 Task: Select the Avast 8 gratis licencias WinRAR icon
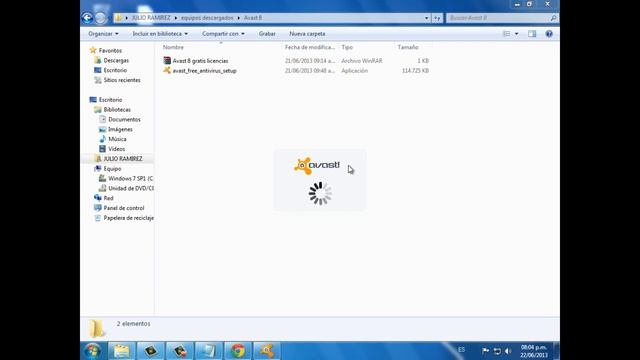tap(167, 60)
